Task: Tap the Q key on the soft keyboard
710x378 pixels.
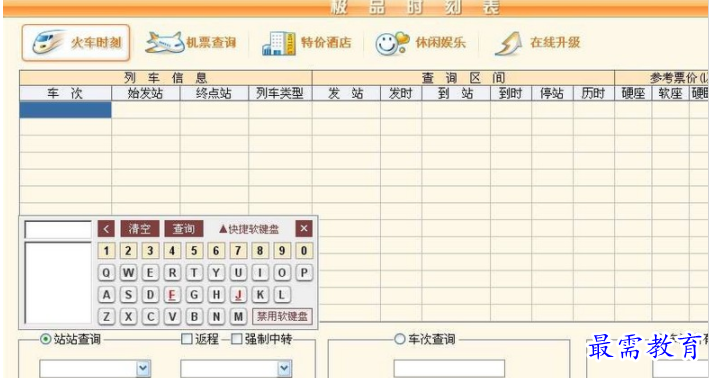Action: point(106,273)
